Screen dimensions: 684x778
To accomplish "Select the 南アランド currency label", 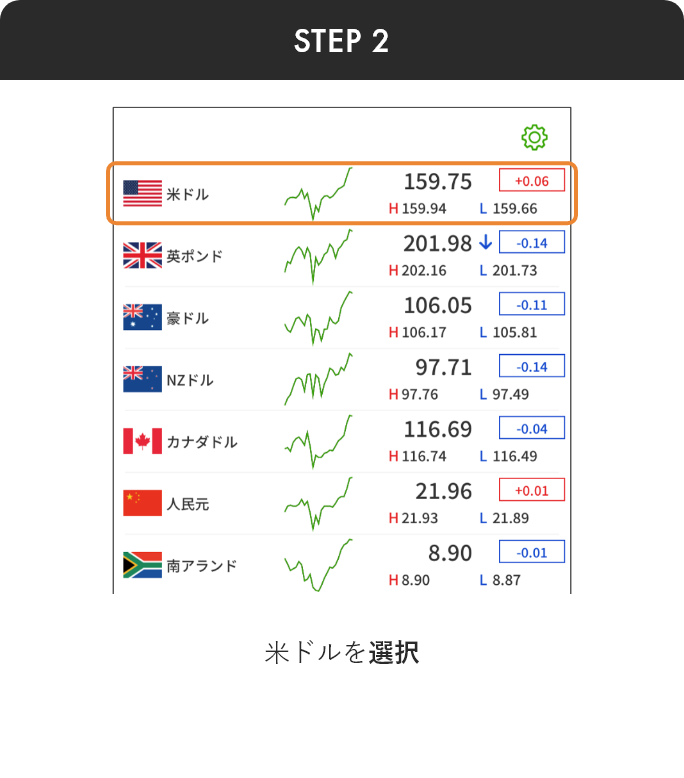I will (x=202, y=566).
